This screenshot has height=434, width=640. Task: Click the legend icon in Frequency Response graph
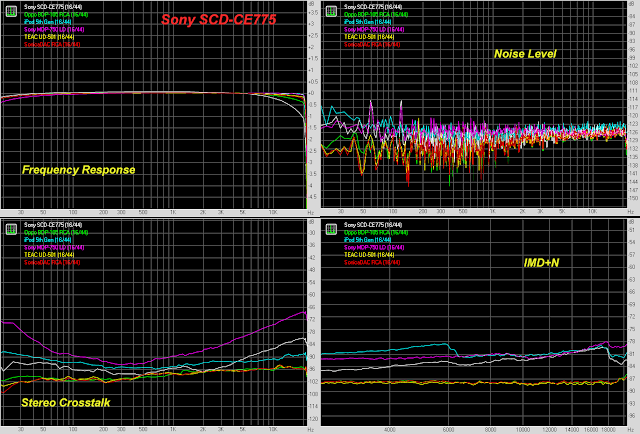[11, 11]
